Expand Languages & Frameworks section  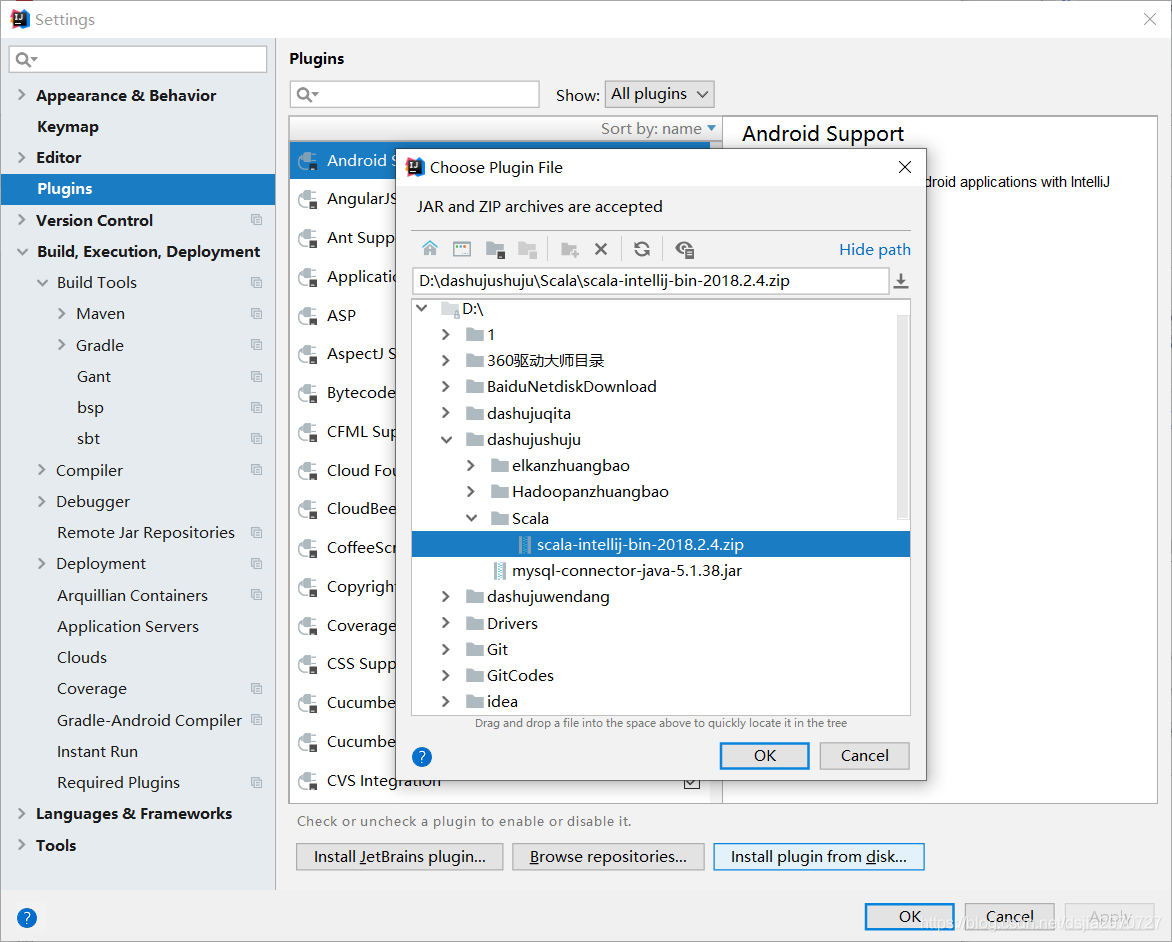(22, 813)
